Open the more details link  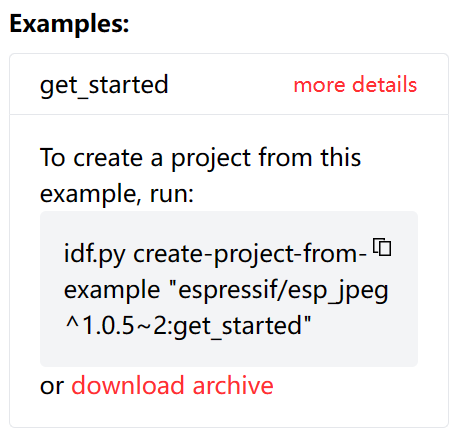coord(355,84)
